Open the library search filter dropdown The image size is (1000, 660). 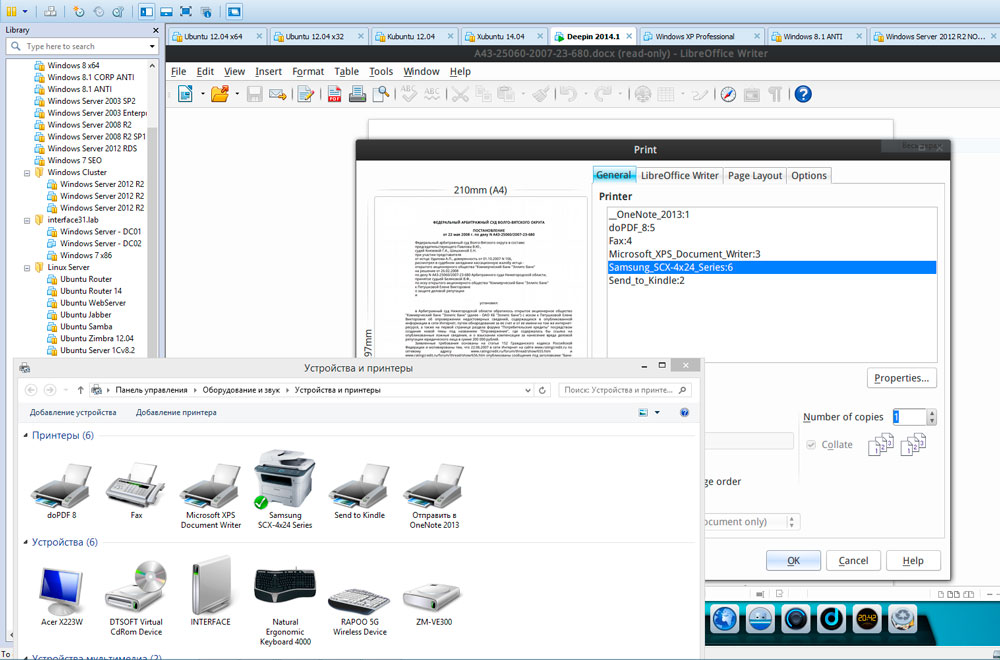(x=153, y=46)
